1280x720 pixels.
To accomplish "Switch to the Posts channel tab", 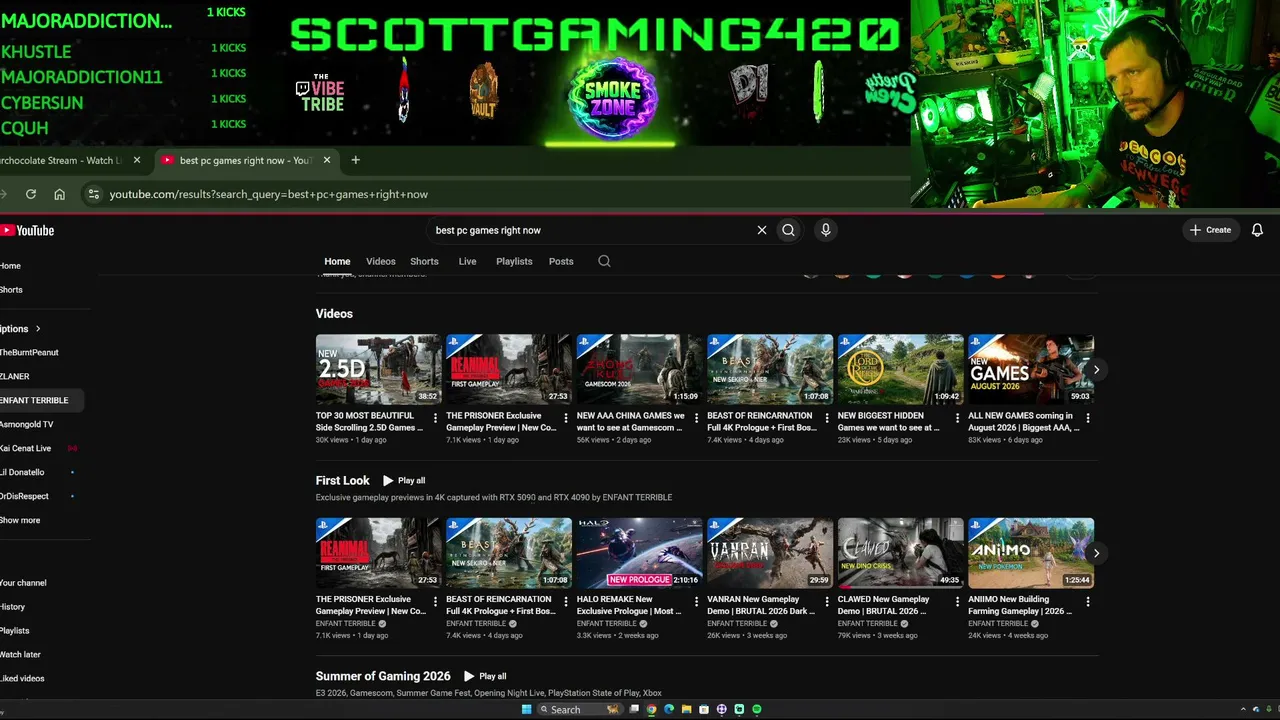I will [561, 261].
